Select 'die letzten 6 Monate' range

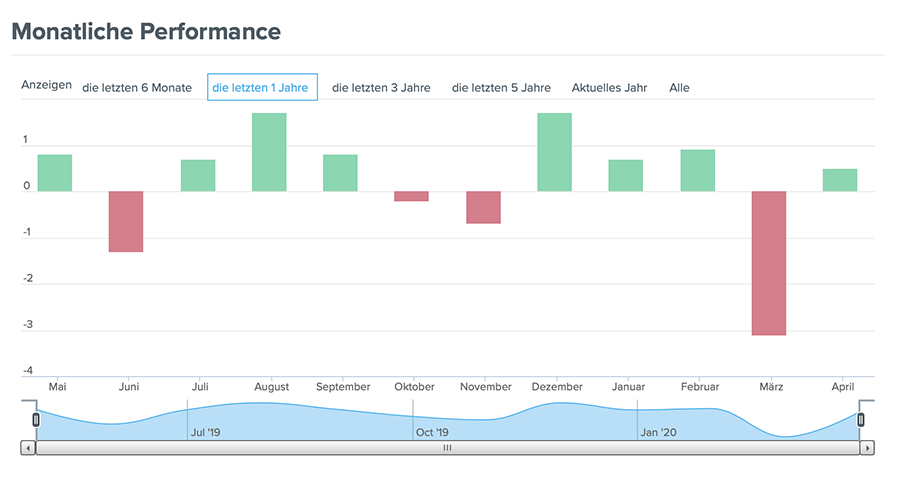[137, 88]
